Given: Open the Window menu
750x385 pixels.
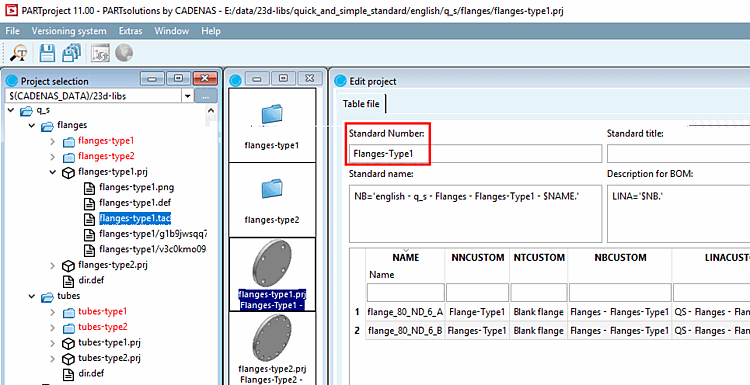Looking at the screenshot, I should [172, 31].
